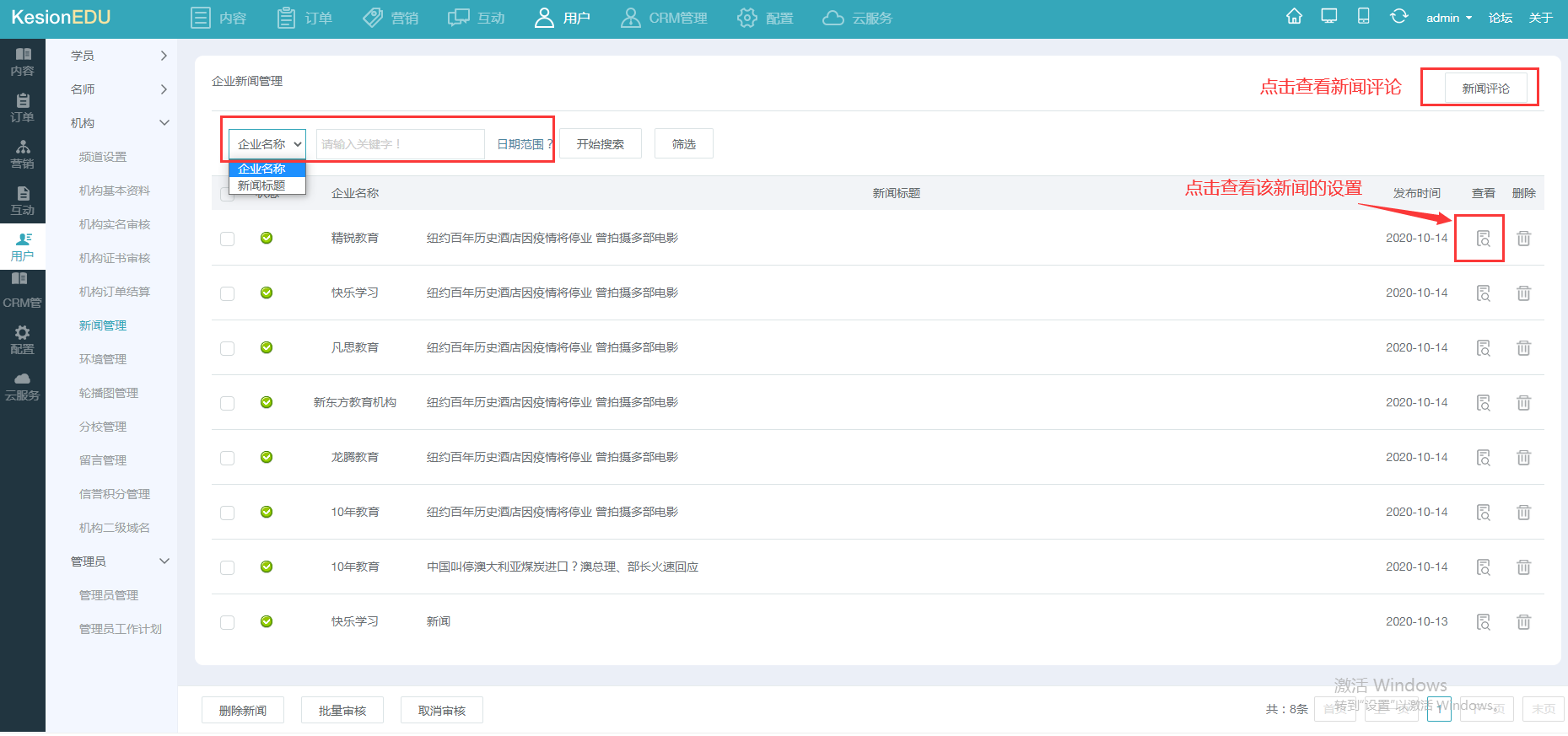
Task: View details of 2020-10-13 news row
Action: (1483, 622)
